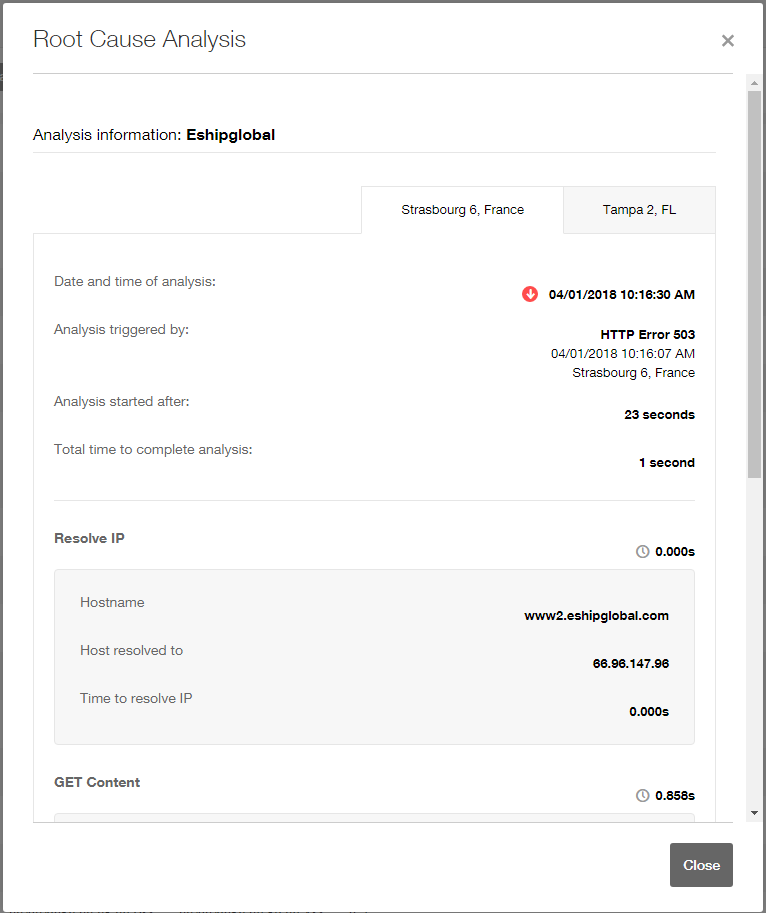This screenshot has height=913, width=766.
Task: Click the vertical scrollbar thumb
Action: (754, 285)
